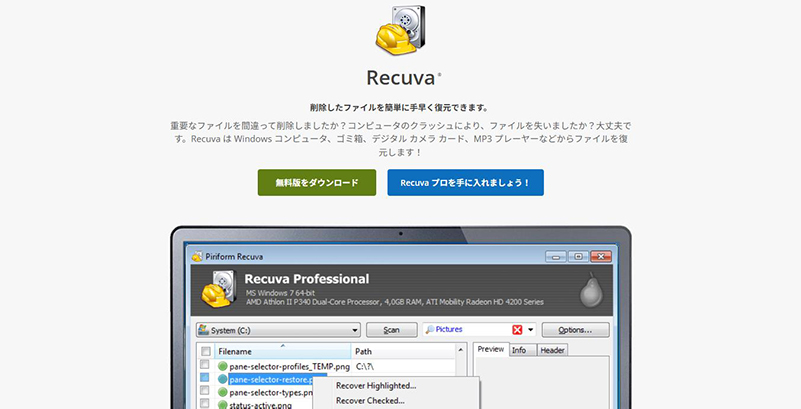The width and height of the screenshot is (801, 409).
Task: Check the status-active.png checkbox
Action: [204, 404]
